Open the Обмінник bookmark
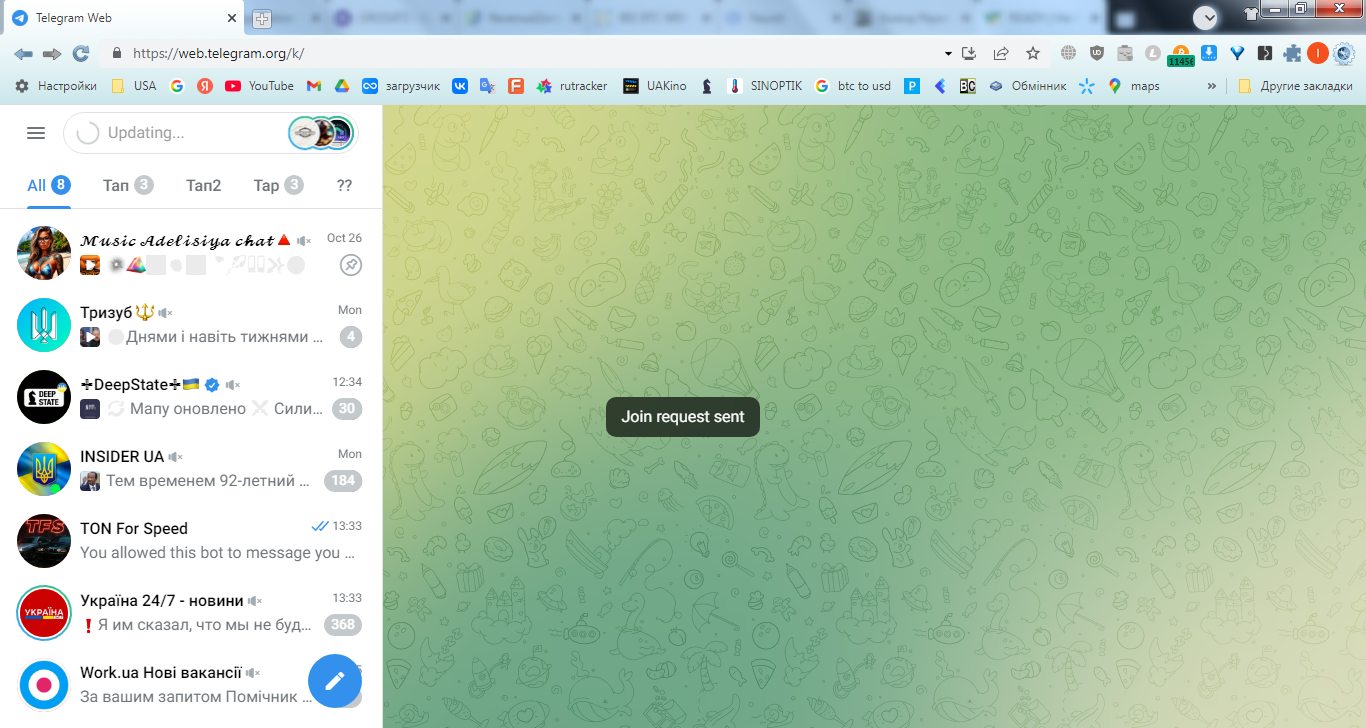Viewport: 1366px width, 728px height. [x=1027, y=86]
